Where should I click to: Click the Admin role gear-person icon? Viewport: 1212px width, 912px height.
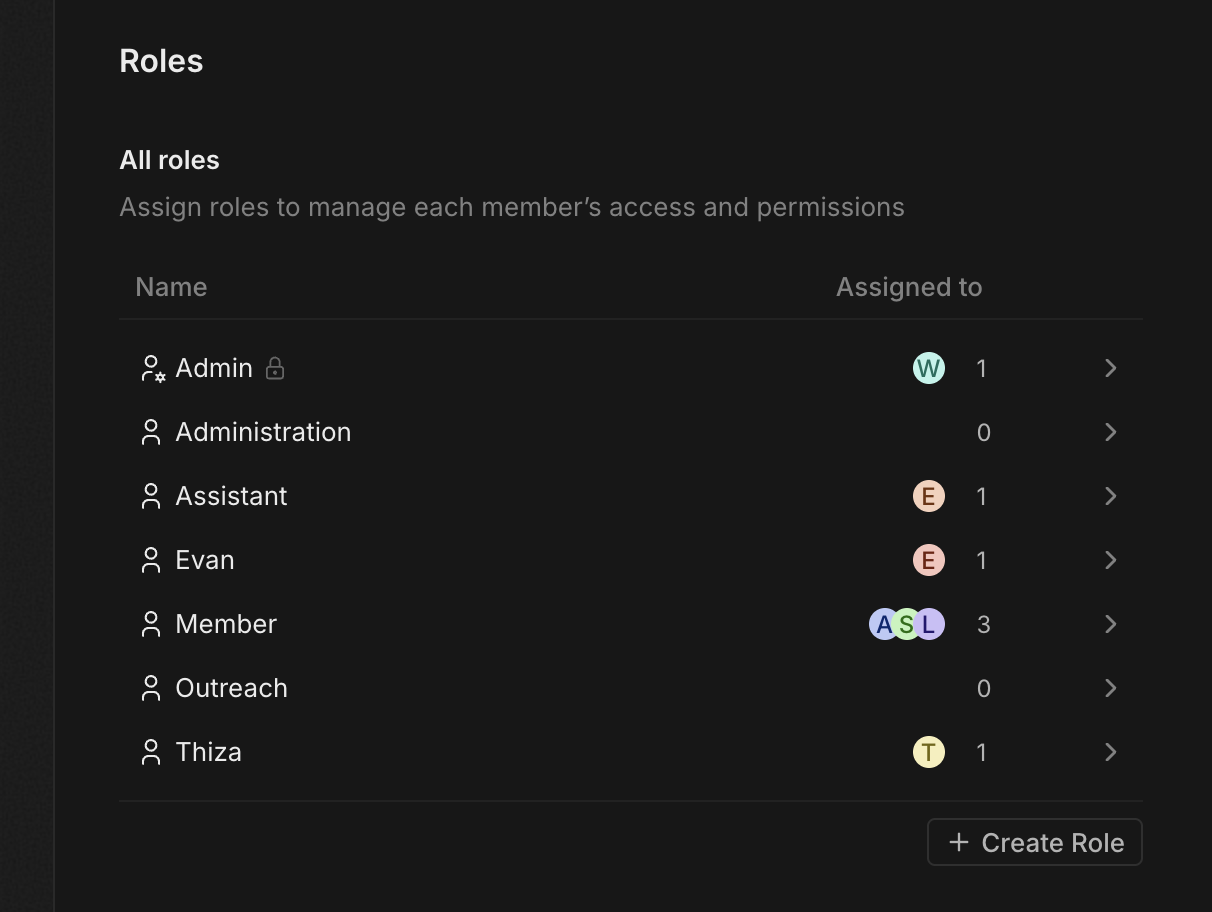coord(152,369)
